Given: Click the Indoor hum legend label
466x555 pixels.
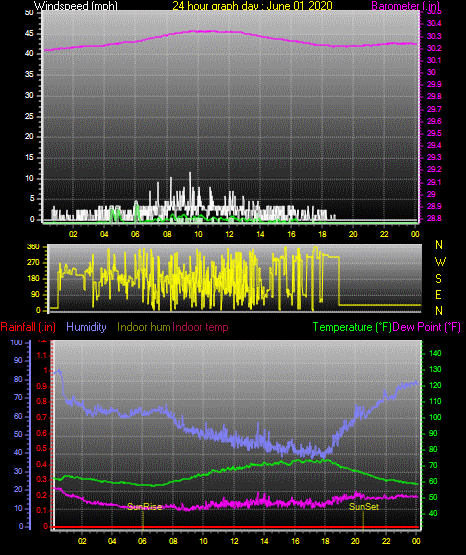Looking at the screenshot, I should [144, 327].
